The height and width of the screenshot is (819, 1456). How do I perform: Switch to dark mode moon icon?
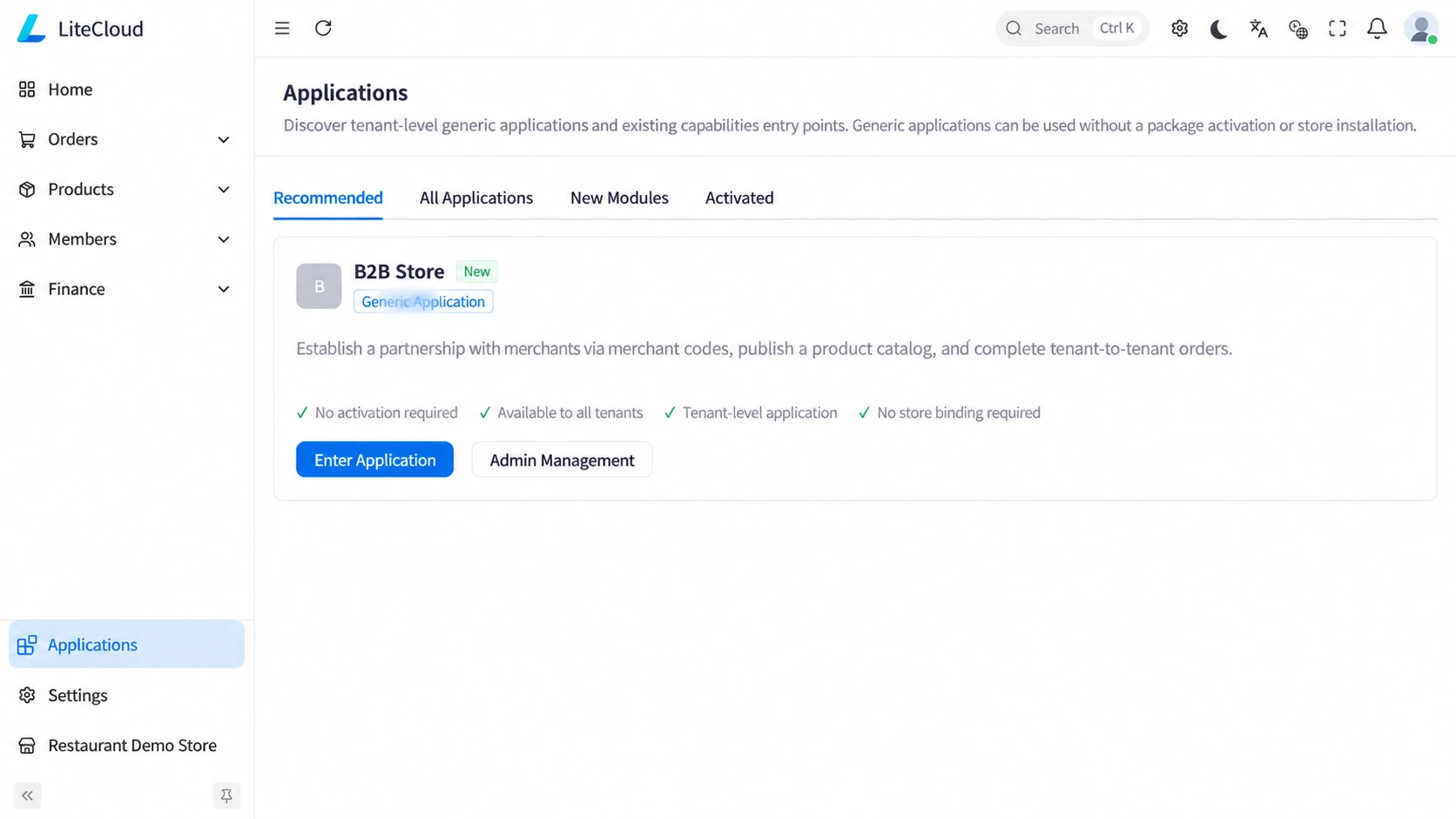pos(1218,29)
